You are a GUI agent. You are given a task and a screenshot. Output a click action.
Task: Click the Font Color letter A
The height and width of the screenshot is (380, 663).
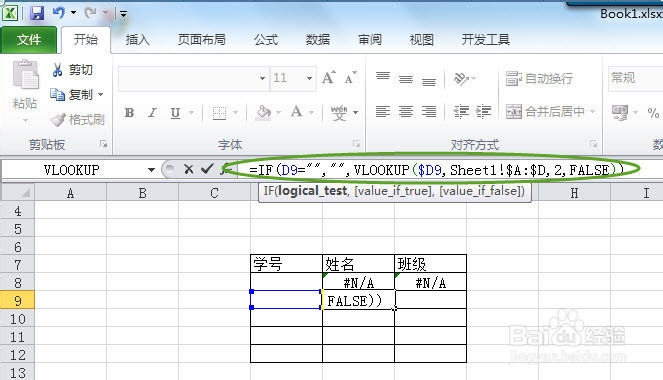[x=296, y=112]
